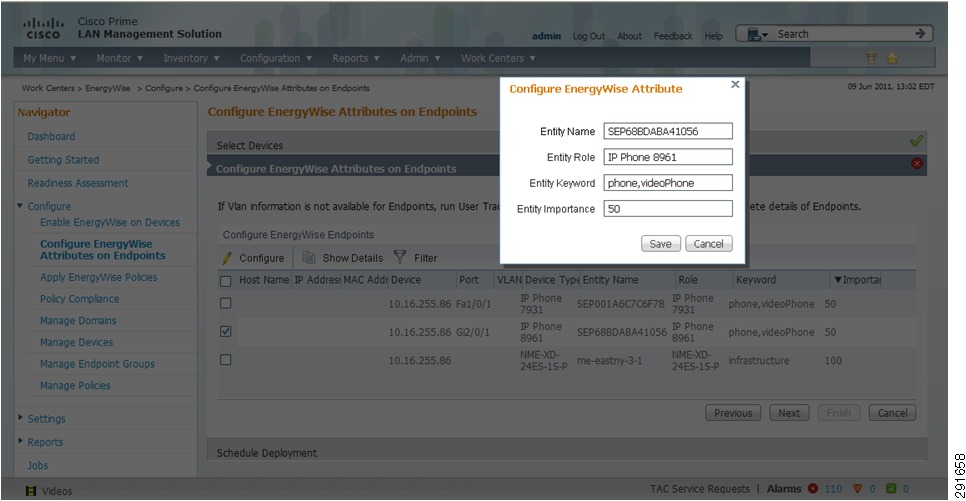Select Apply EnergyWise Policies

pyautogui.click(x=99, y=277)
